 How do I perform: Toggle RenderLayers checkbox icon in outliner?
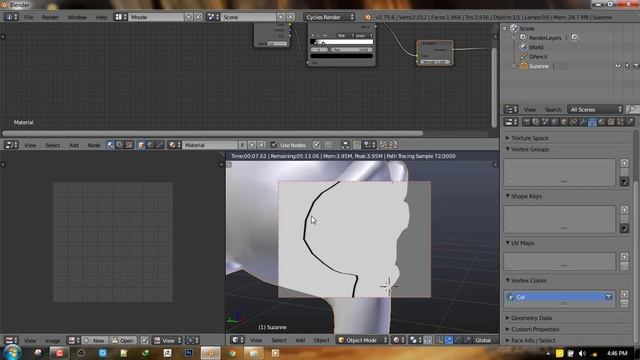(x=574, y=38)
